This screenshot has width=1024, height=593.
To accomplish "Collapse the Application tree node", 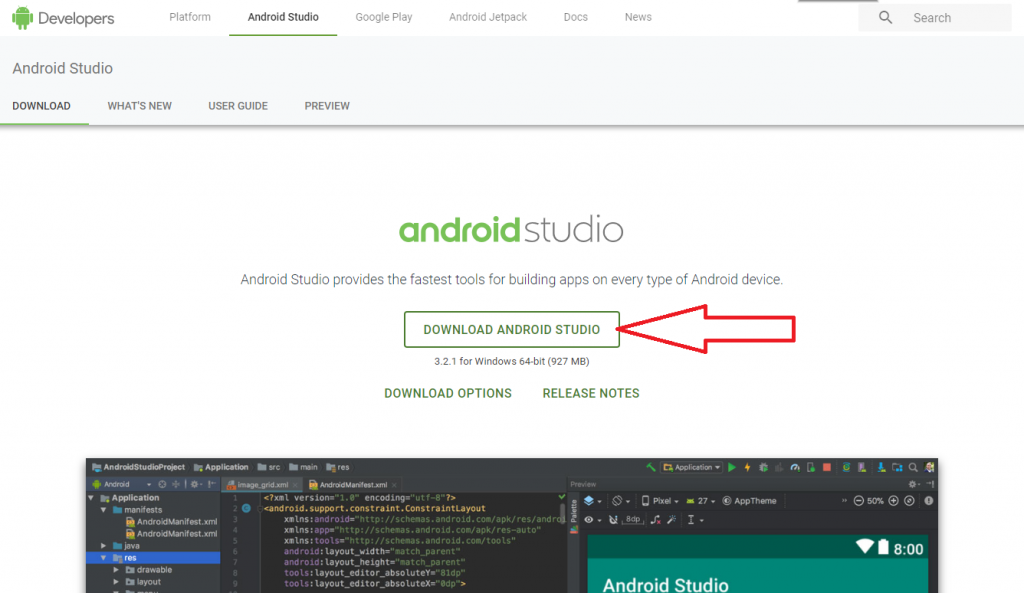I will point(91,498).
